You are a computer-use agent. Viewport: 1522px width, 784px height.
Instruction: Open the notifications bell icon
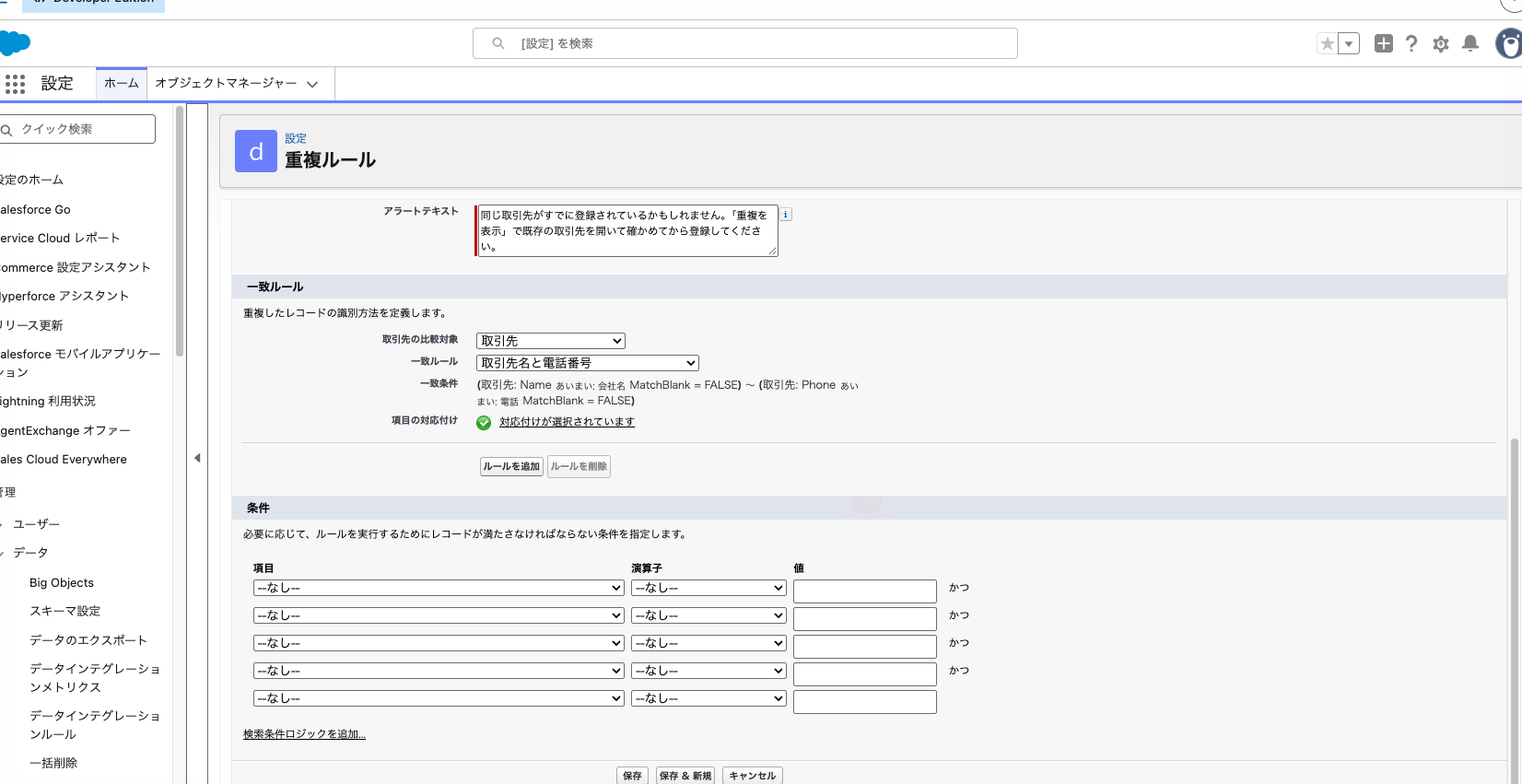point(1470,43)
